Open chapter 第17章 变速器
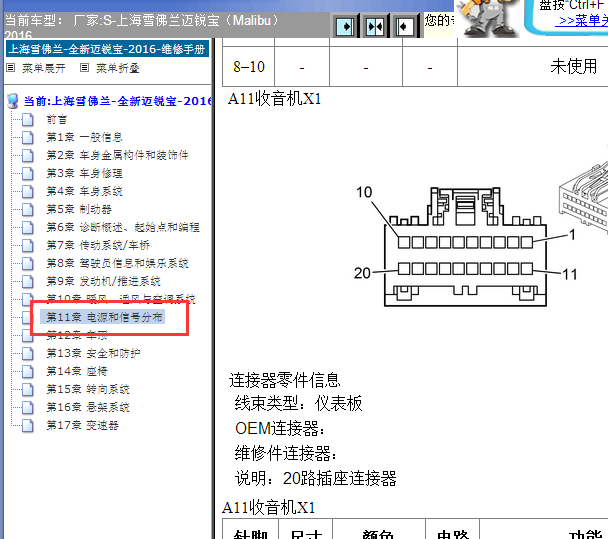This screenshot has height=539, width=608. (82, 425)
